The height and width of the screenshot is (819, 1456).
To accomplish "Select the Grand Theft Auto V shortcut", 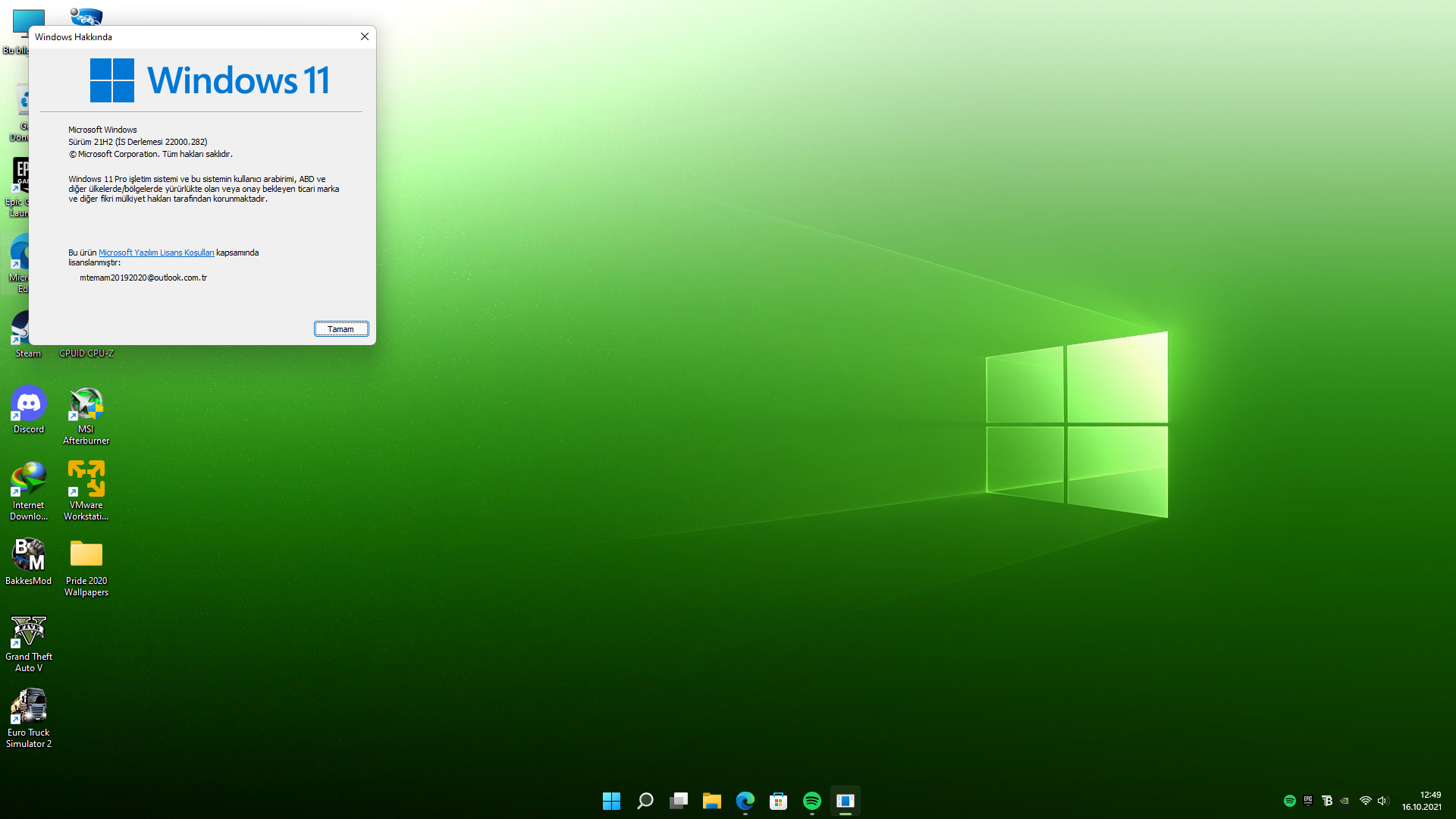I will pos(29,641).
